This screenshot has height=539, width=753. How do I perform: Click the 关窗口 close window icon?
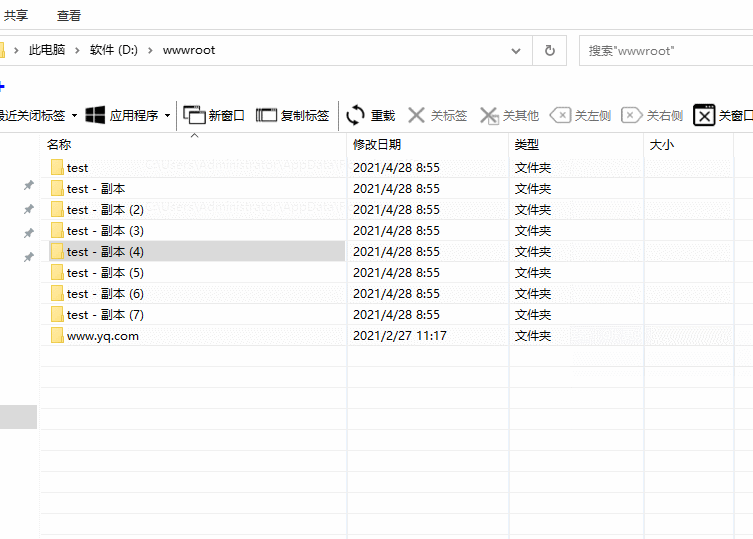pos(704,115)
